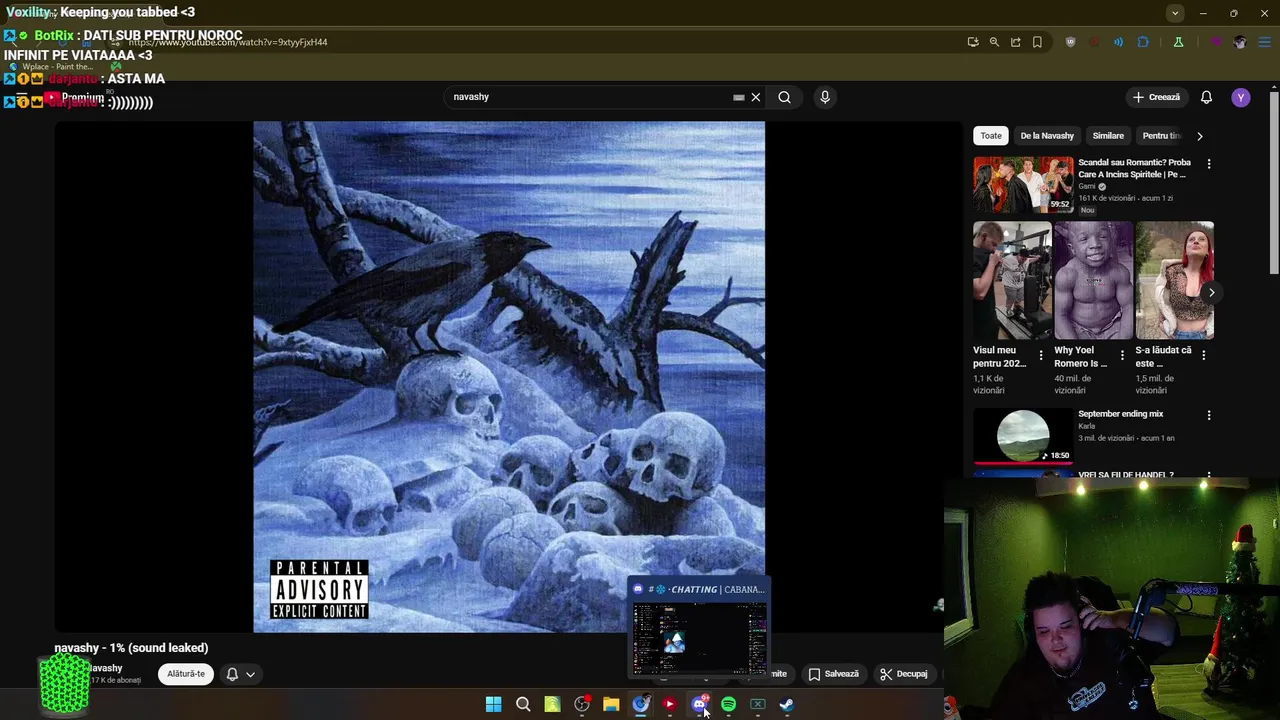Click the Decupaj clip button
The height and width of the screenshot is (720, 1280).
pyautogui.click(x=904, y=674)
